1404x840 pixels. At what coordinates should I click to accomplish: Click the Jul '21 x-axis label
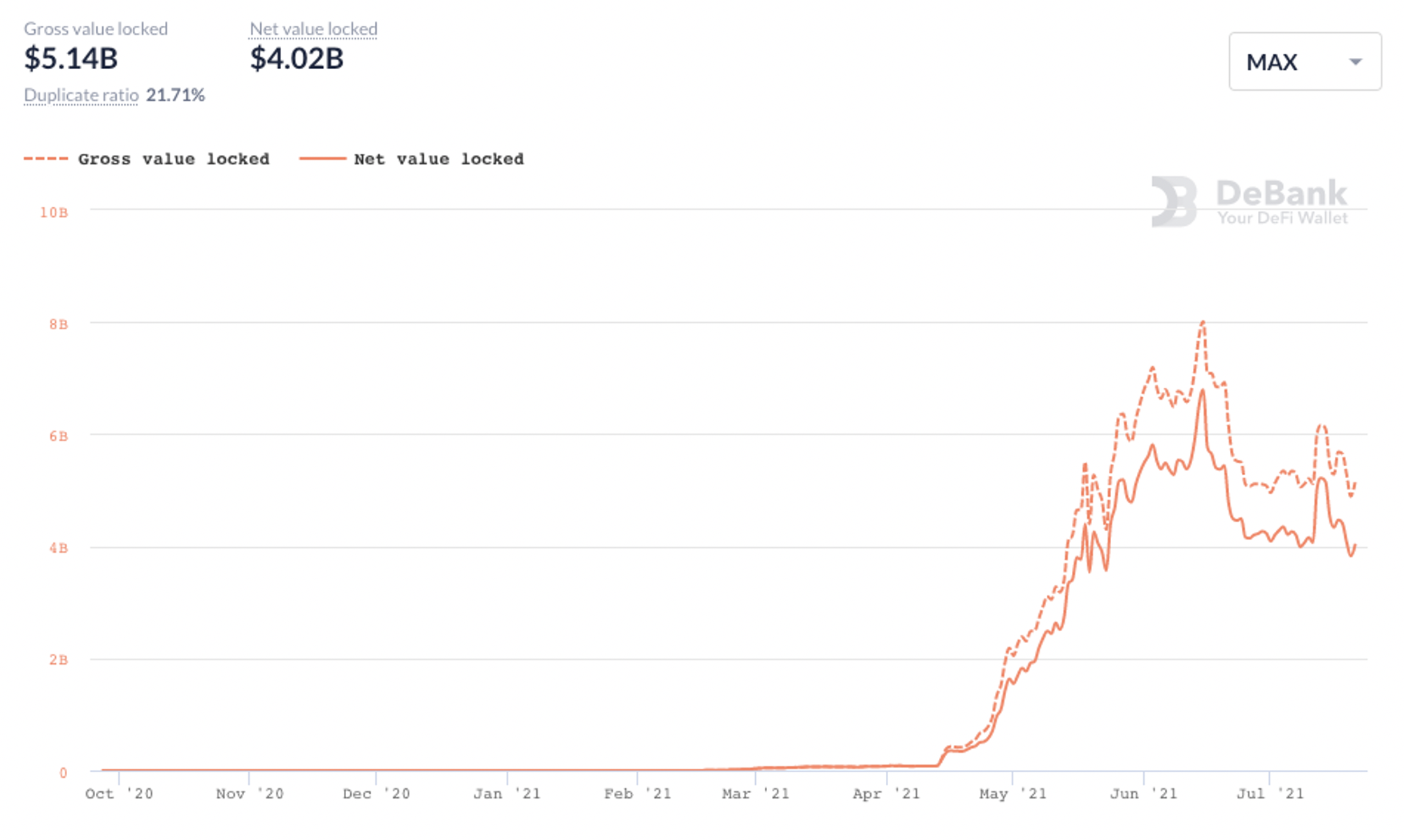1269,794
